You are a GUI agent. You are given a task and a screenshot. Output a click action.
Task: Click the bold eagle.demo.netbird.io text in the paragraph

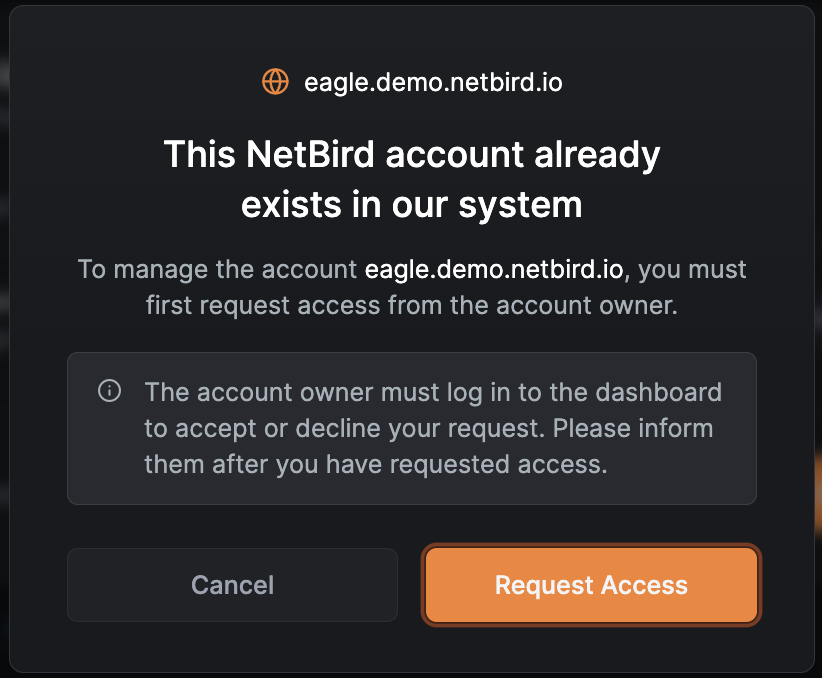click(494, 268)
